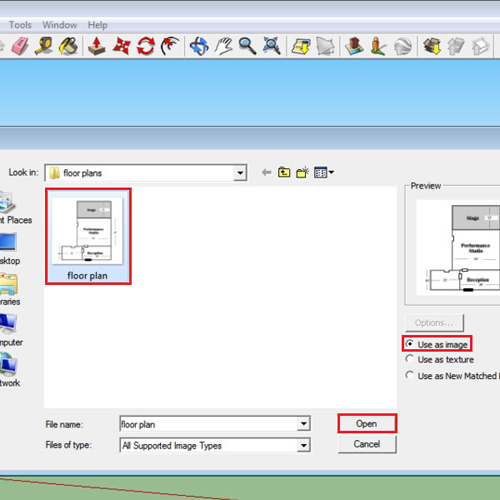Viewport: 500px width, 500px height.
Task: Click the Share Model icon
Action: coord(456,46)
